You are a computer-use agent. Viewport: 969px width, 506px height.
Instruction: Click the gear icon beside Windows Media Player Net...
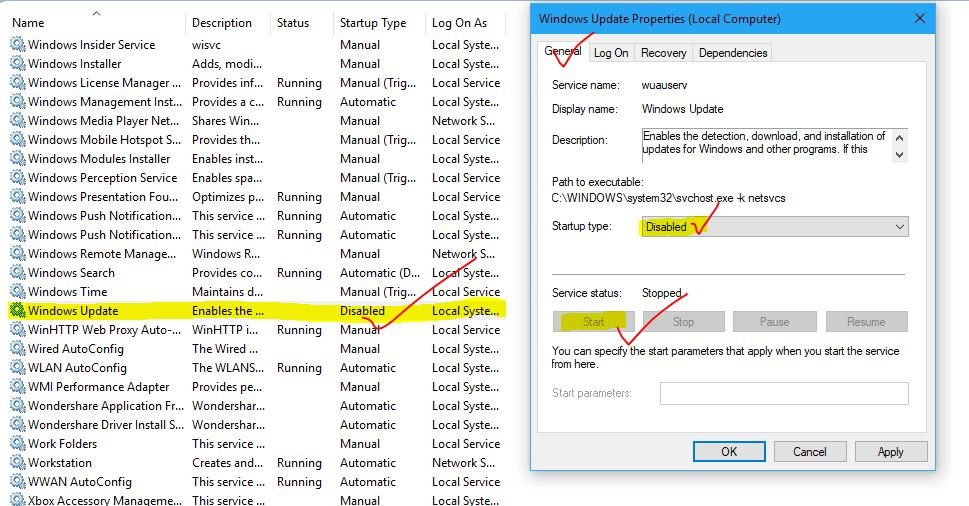point(18,120)
